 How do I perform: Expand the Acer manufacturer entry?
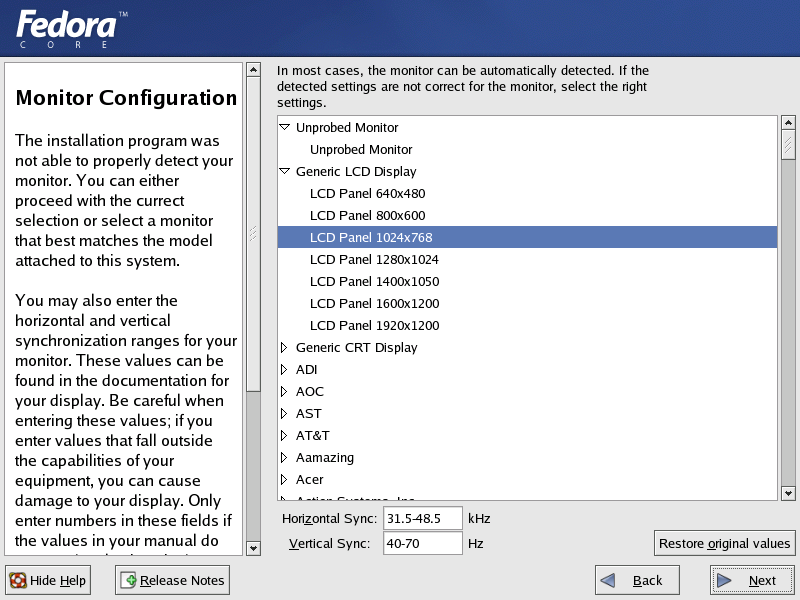[284, 479]
